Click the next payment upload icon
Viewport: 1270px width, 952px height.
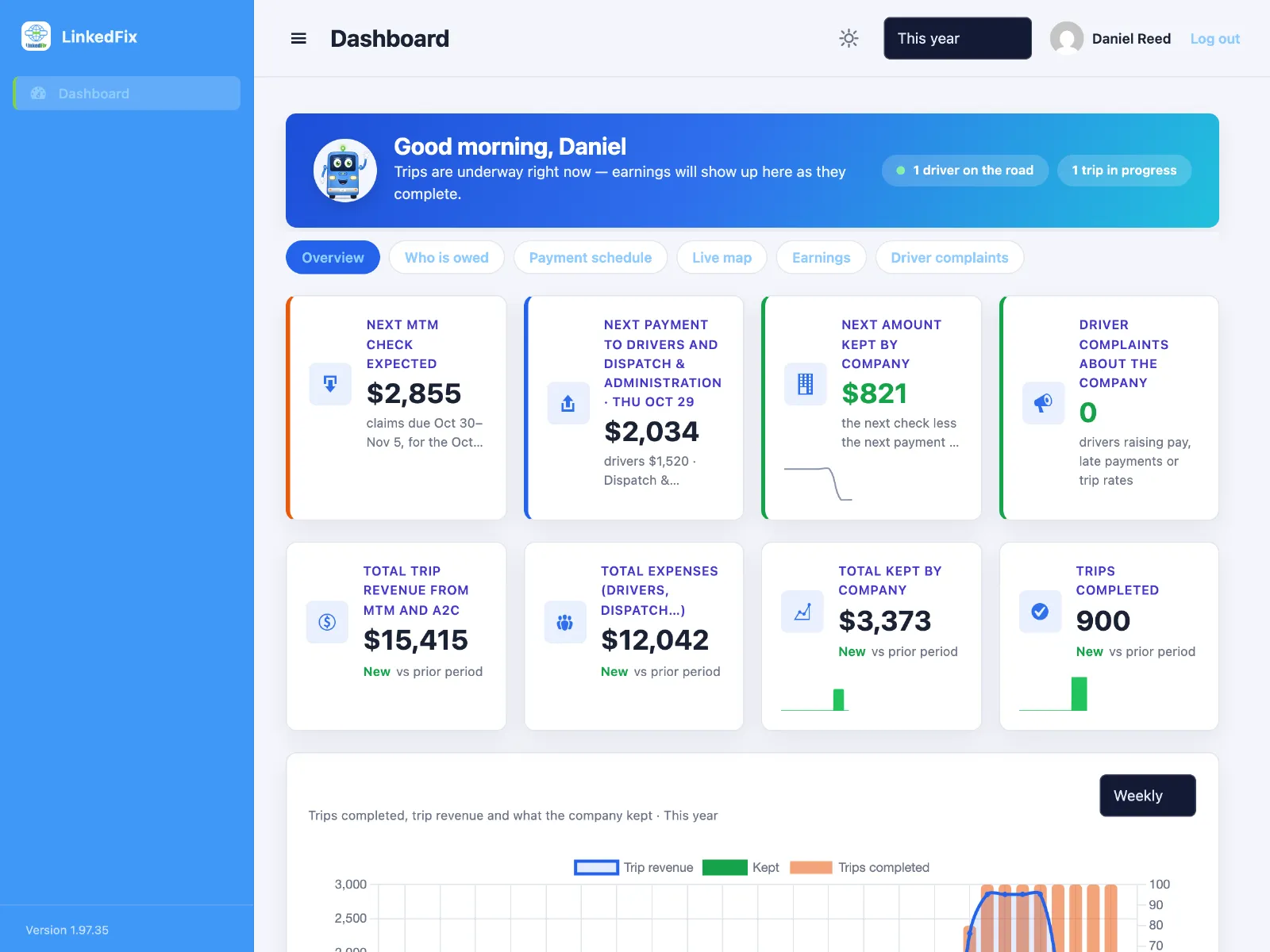(568, 403)
